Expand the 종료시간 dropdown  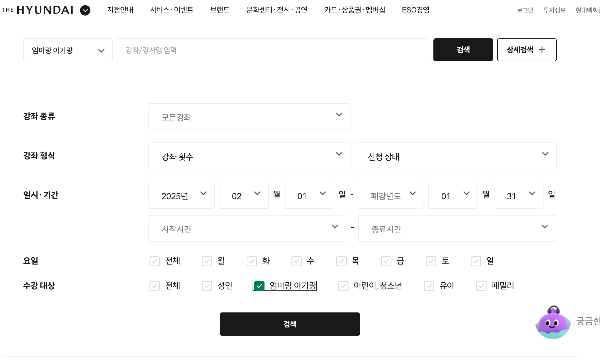457,228
